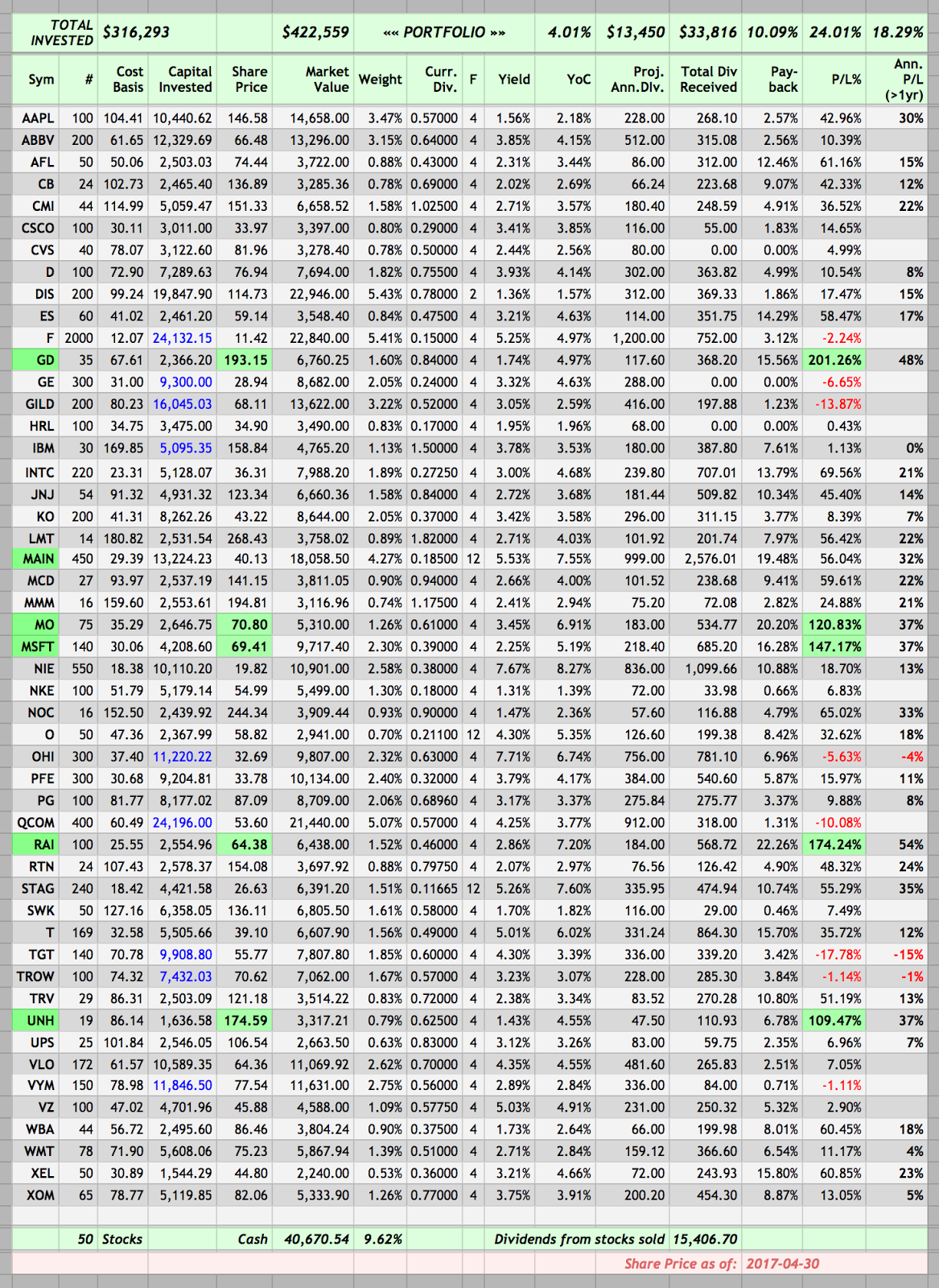Select the $33,816 total dividends cell
This screenshot has width=939, height=1288.
click(x=706, y=32)
